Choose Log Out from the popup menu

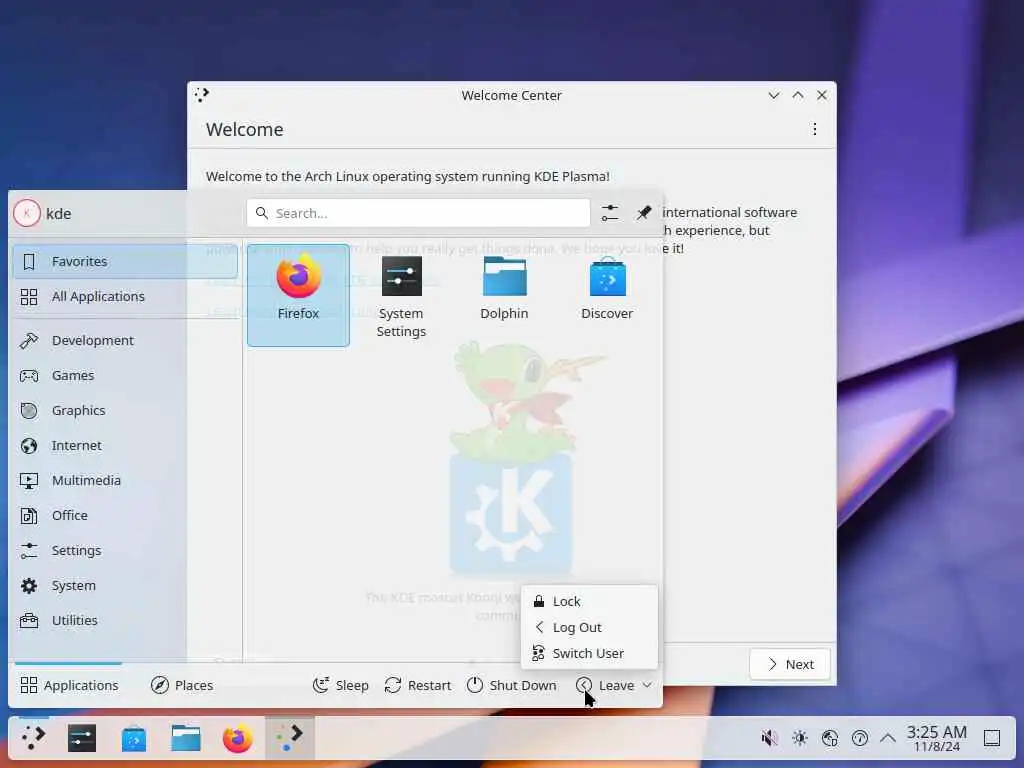(589, 628)
